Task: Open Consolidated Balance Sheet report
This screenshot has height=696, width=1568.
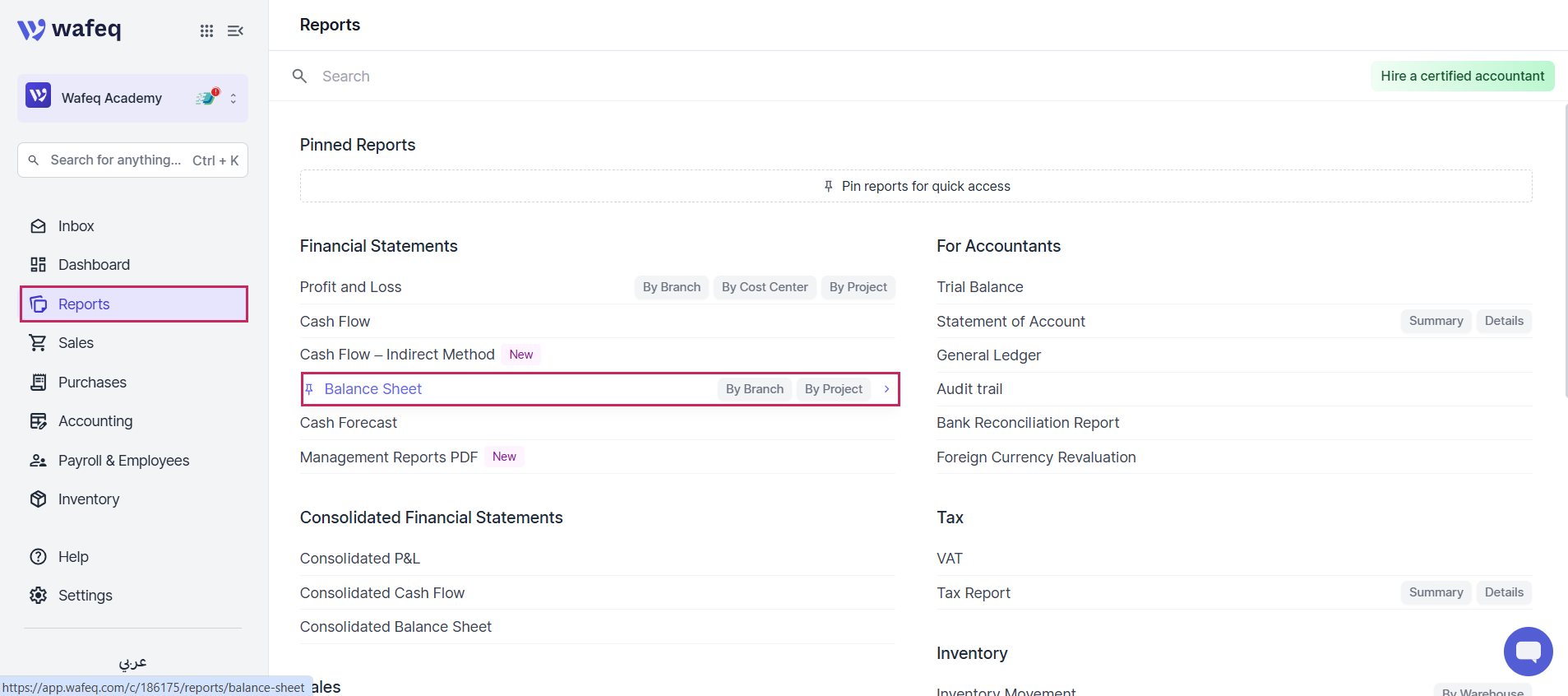Action: [x=395, y=627]
